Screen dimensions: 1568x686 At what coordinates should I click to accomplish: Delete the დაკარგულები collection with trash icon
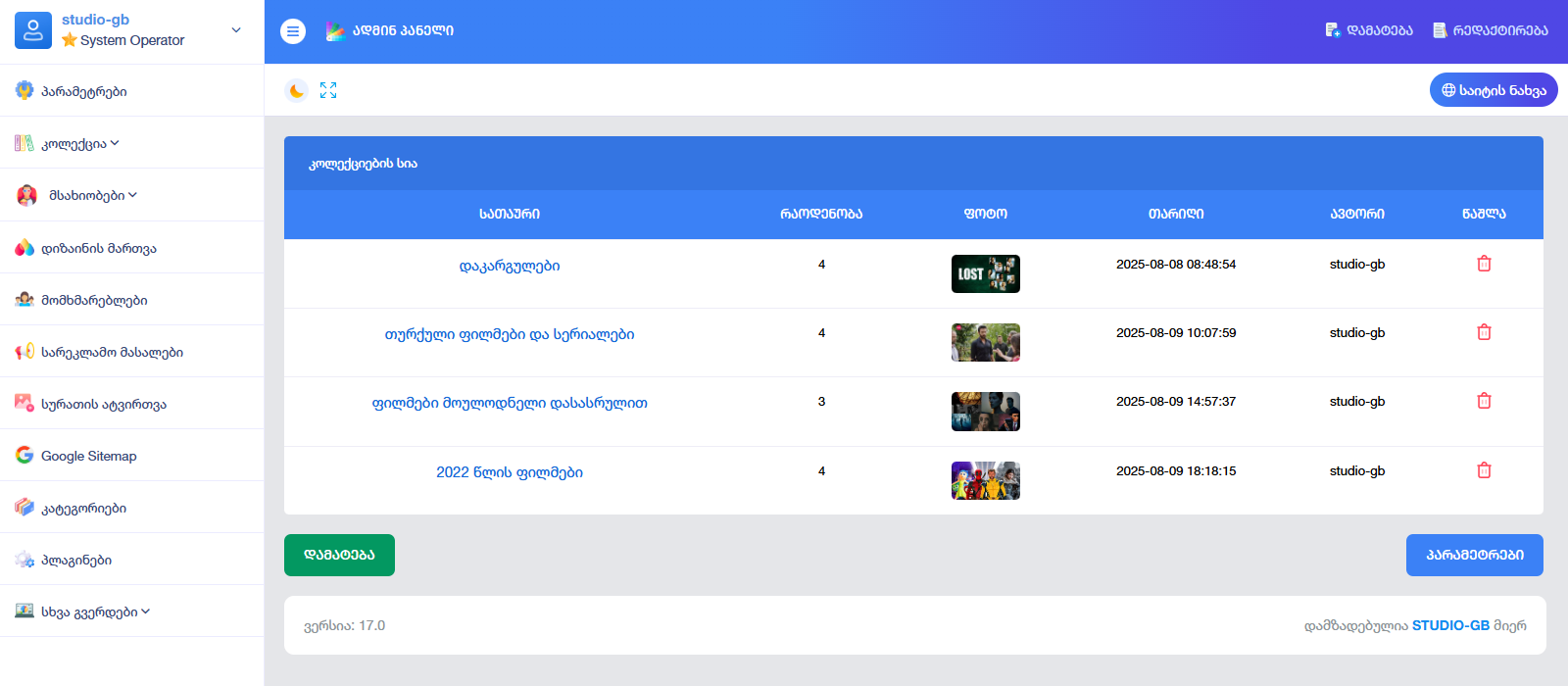click(1484, 264)
